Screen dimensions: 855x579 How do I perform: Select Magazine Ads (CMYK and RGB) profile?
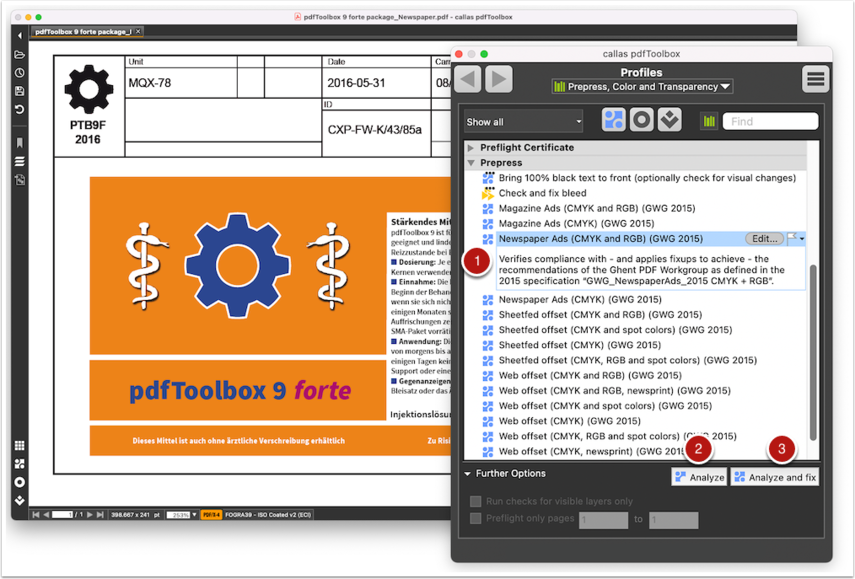597,208
